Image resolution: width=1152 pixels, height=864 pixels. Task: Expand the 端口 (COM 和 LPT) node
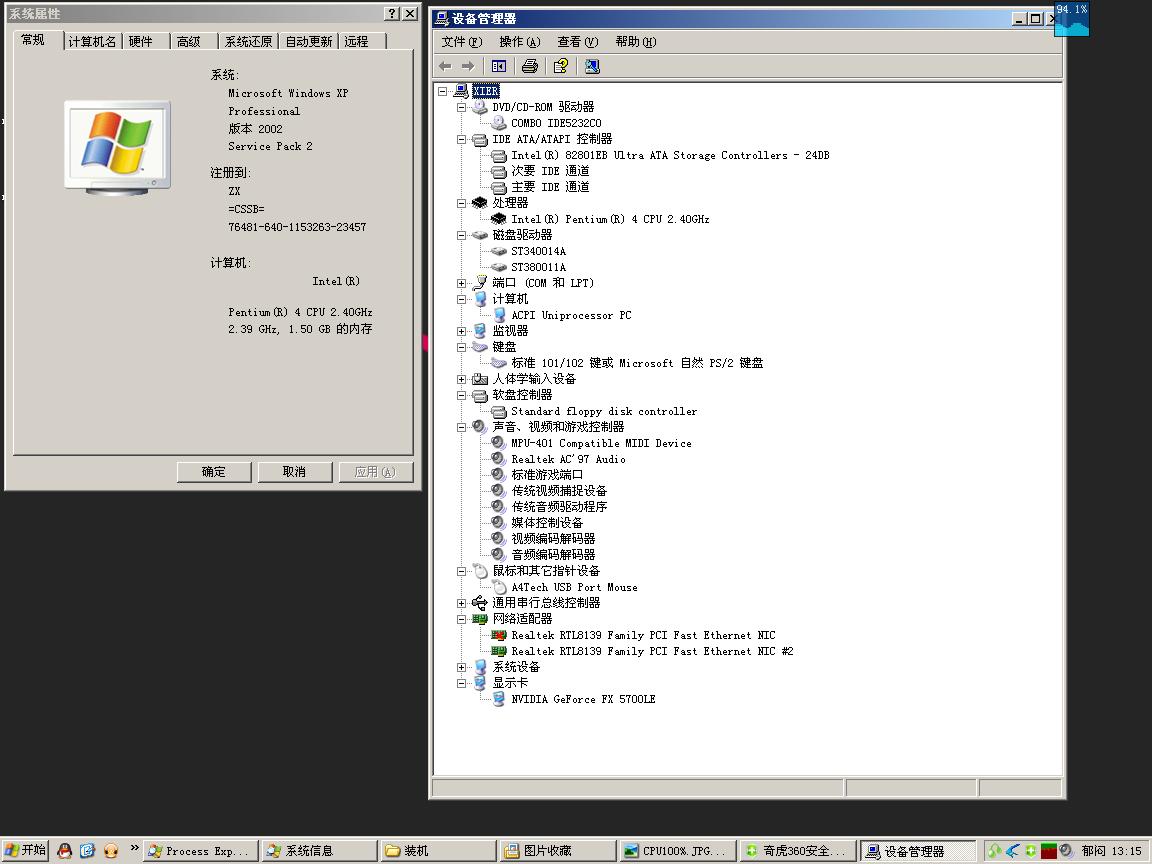click(x=461, y=283)
